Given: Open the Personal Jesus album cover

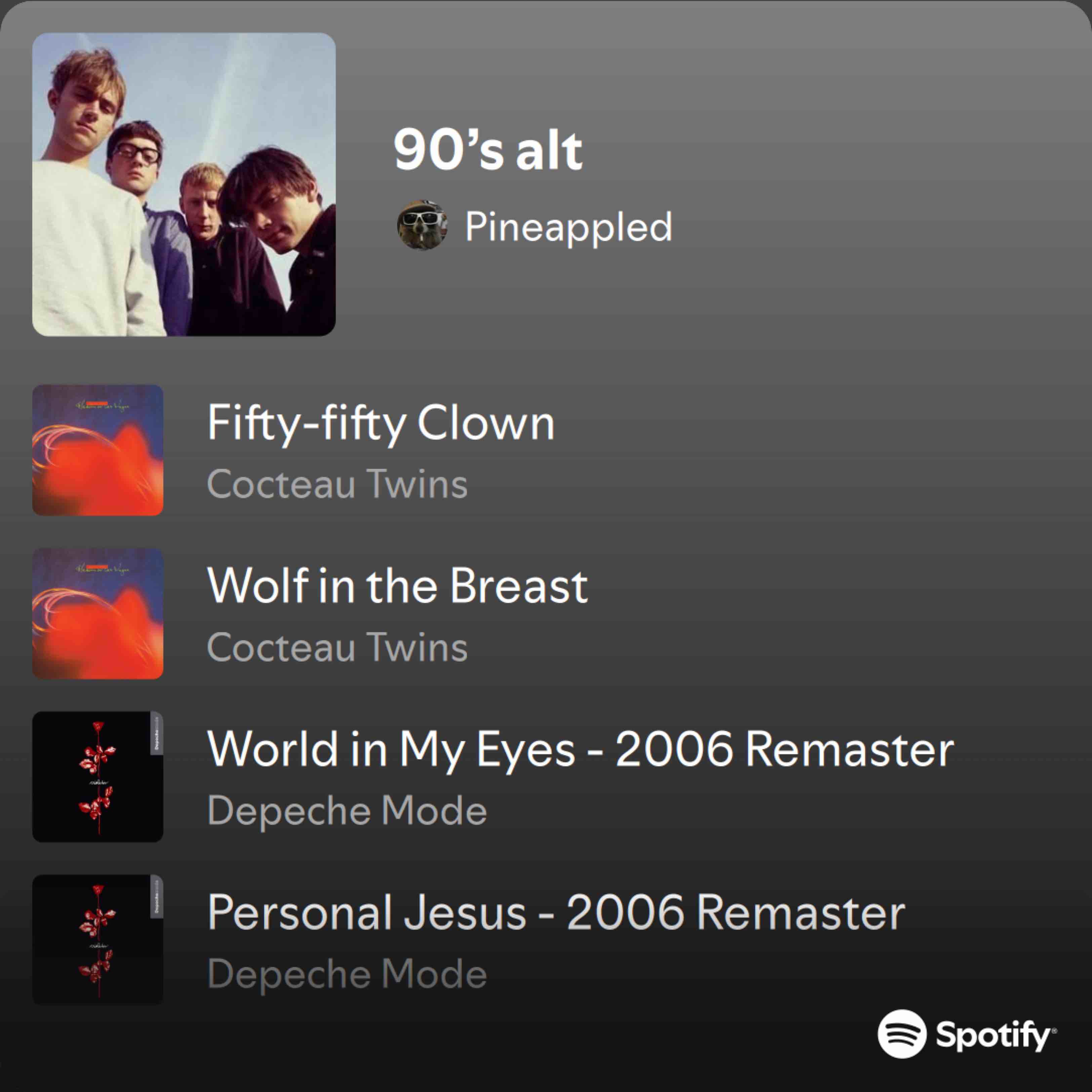Looking at the screenshot, I should point(98,939).
